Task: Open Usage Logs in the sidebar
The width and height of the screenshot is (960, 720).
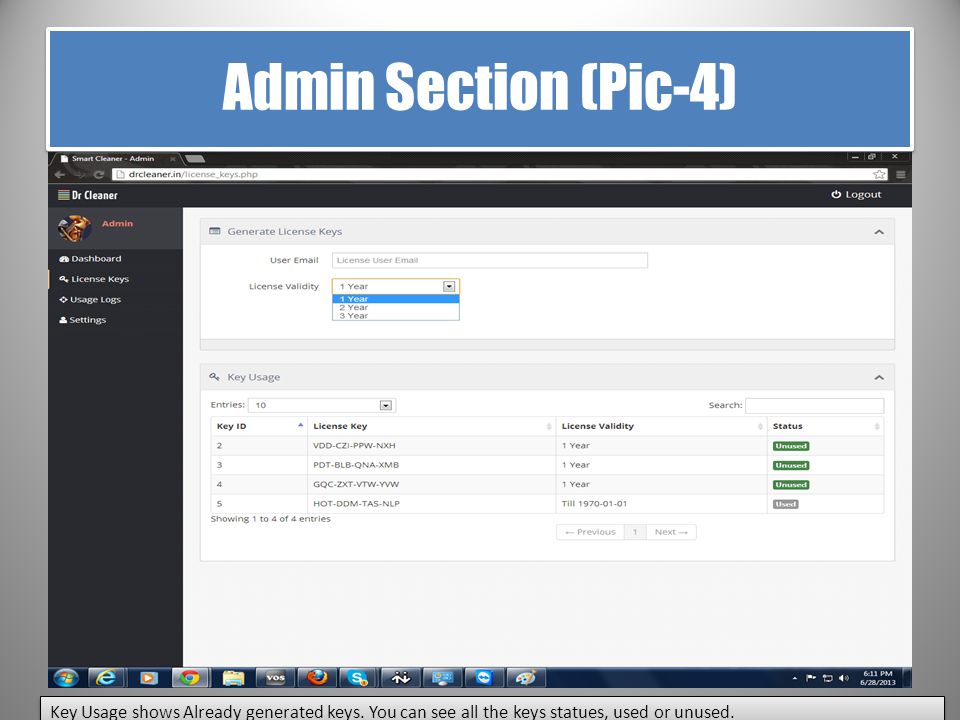Action: 90,299
